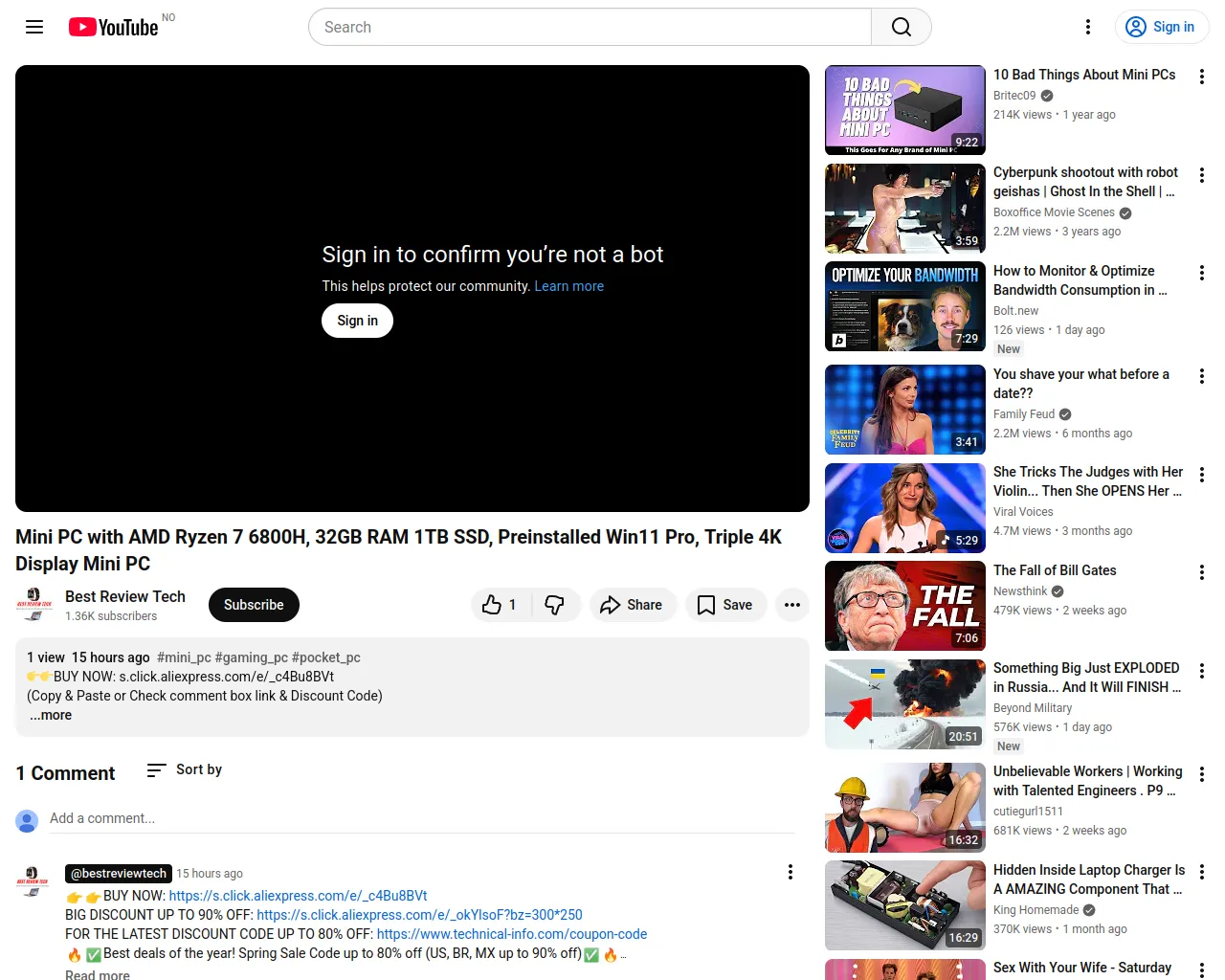Open 'You shave your what before a date??' title
1225x980 pixels.
pyautogui.click(x=1081, y=384)
